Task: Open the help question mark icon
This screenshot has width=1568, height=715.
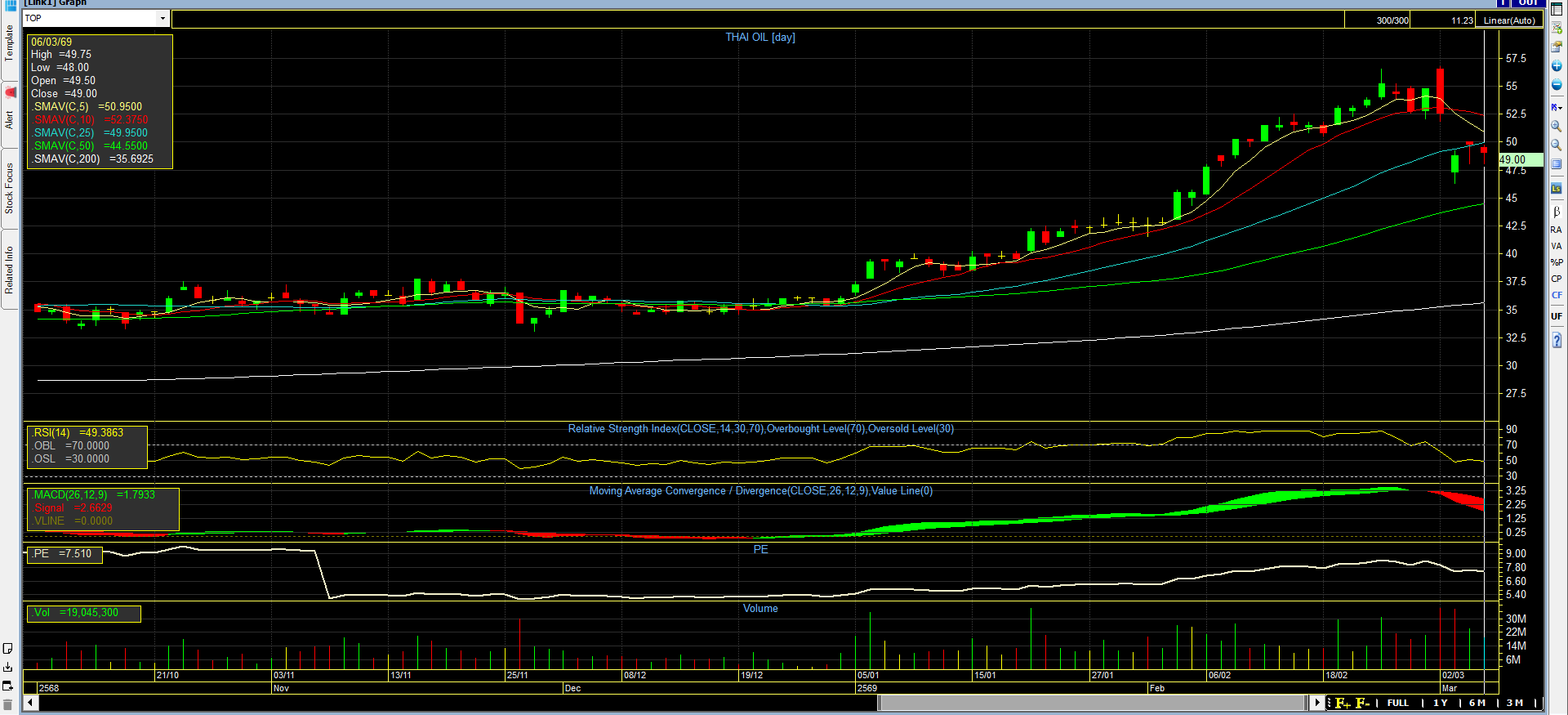Action: (x=1557, y=340)
